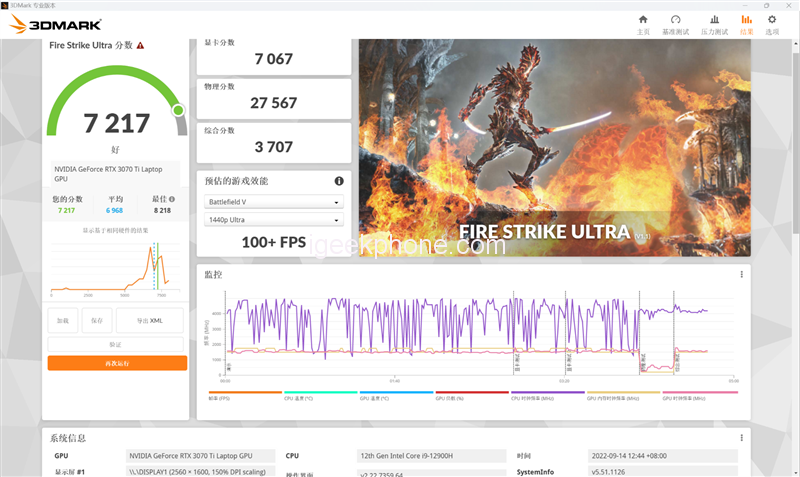Click the Load (加载) button
The width and height of the screenshot is (800, 477).
(62, 321)
